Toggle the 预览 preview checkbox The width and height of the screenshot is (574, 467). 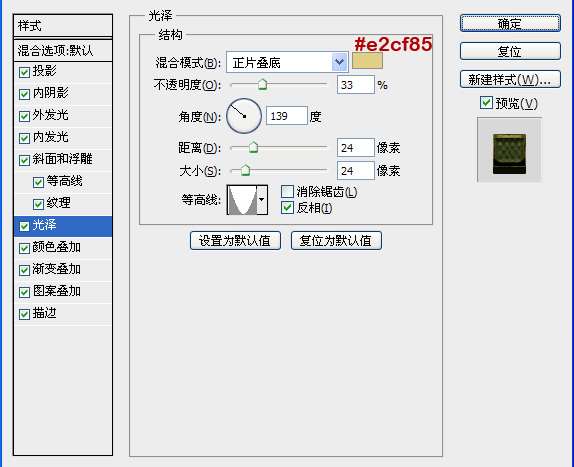pos(486,103)
